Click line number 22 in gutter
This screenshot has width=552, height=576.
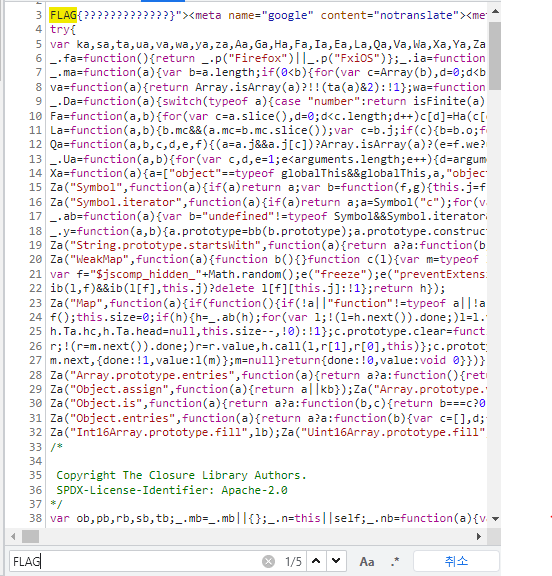click(x=36, y=288)
